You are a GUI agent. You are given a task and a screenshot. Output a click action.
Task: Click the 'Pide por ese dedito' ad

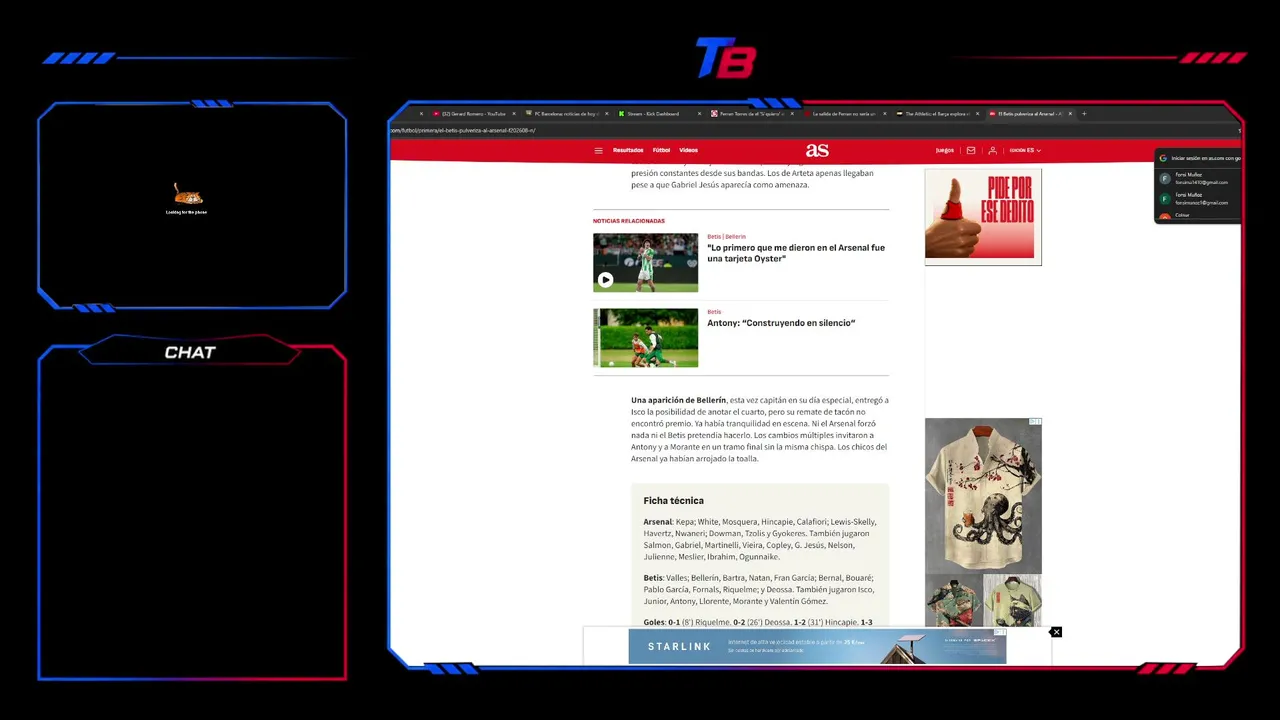point(983,216)
